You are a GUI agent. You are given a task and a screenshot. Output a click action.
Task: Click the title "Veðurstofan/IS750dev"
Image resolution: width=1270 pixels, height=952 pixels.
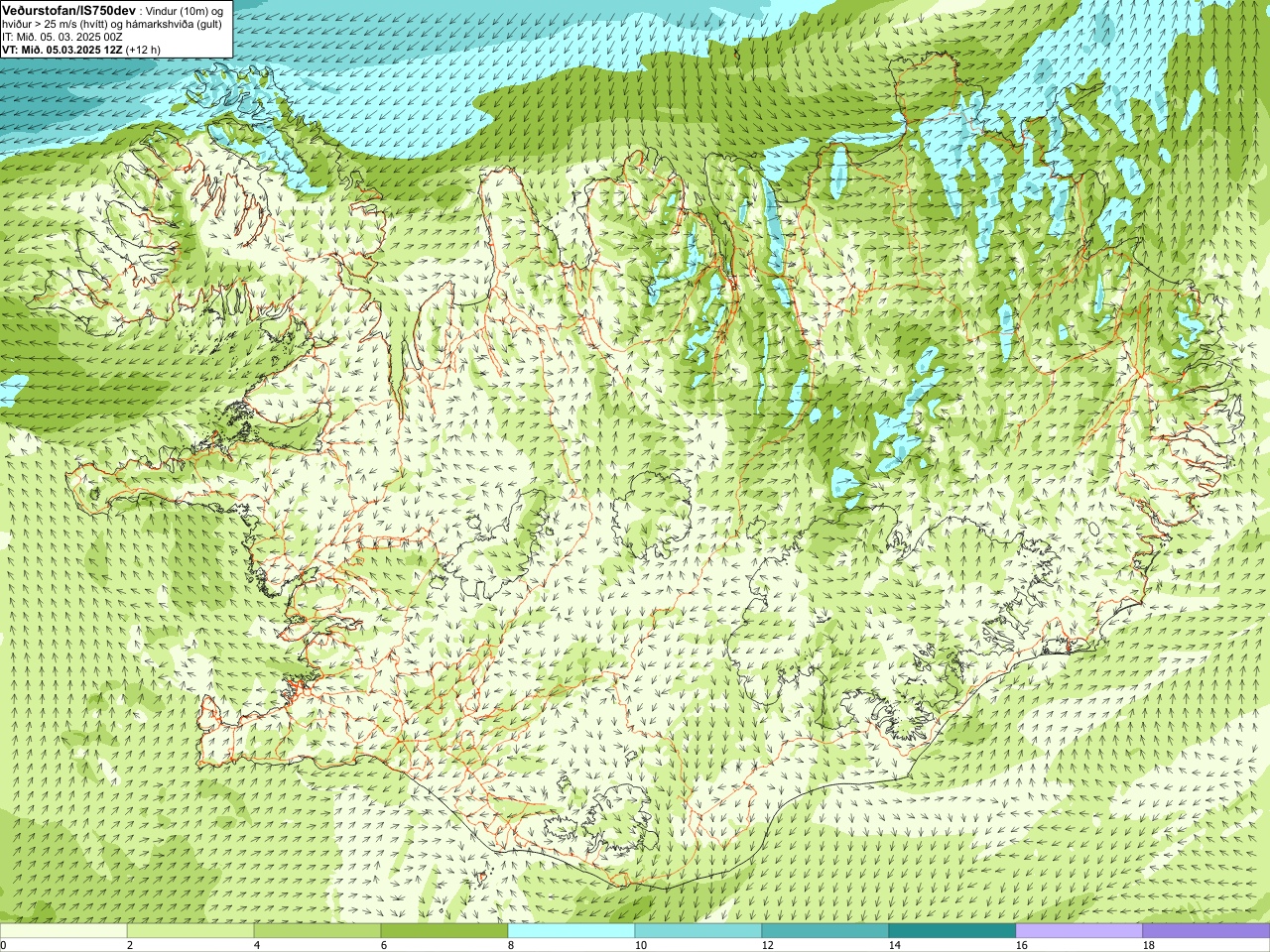pyautogui.click(x=69, y=9)
